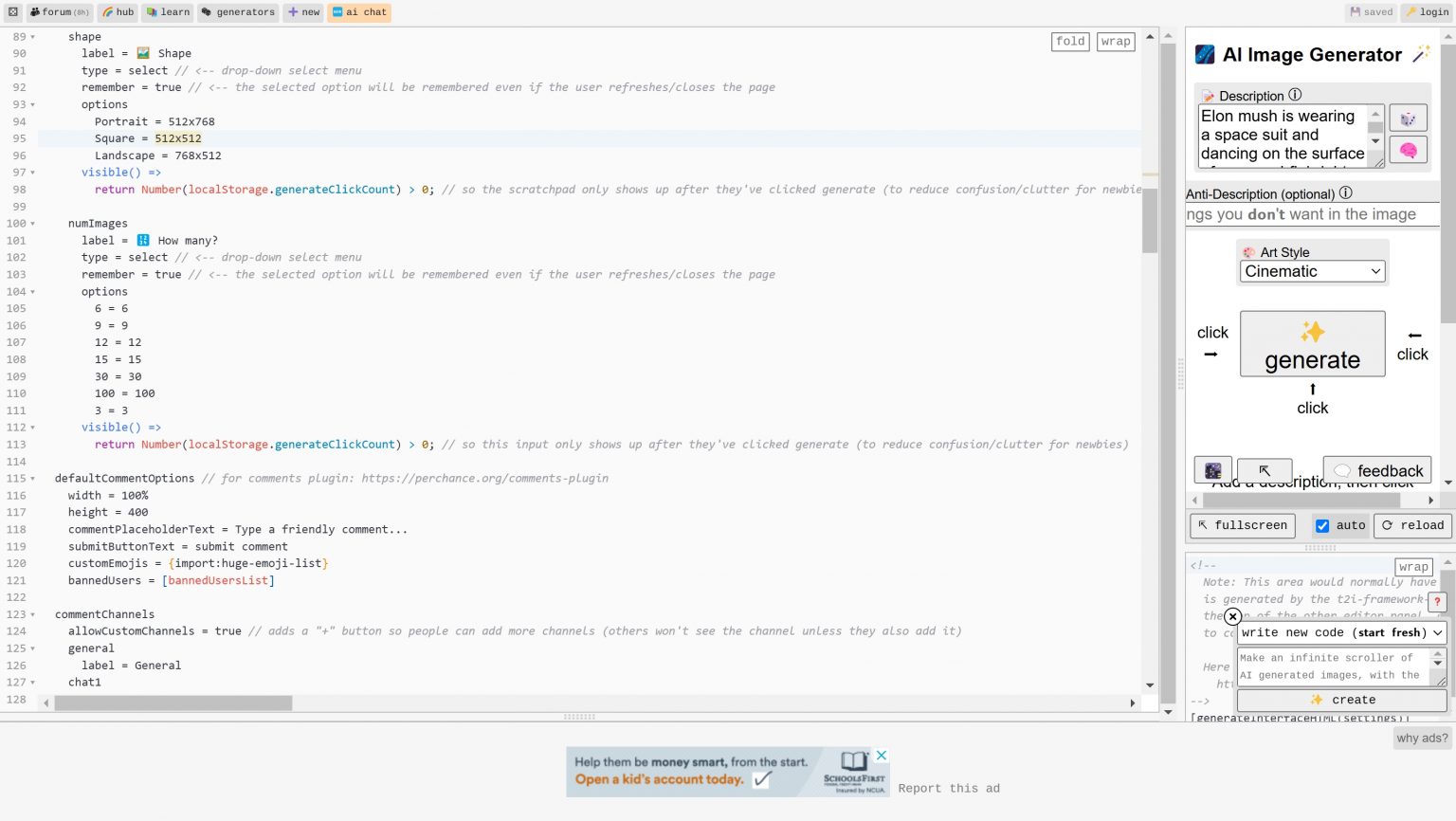The image size is (1456, 821).
Task: Click the dice logo in the top-left corner
Action: coord(13,12)
